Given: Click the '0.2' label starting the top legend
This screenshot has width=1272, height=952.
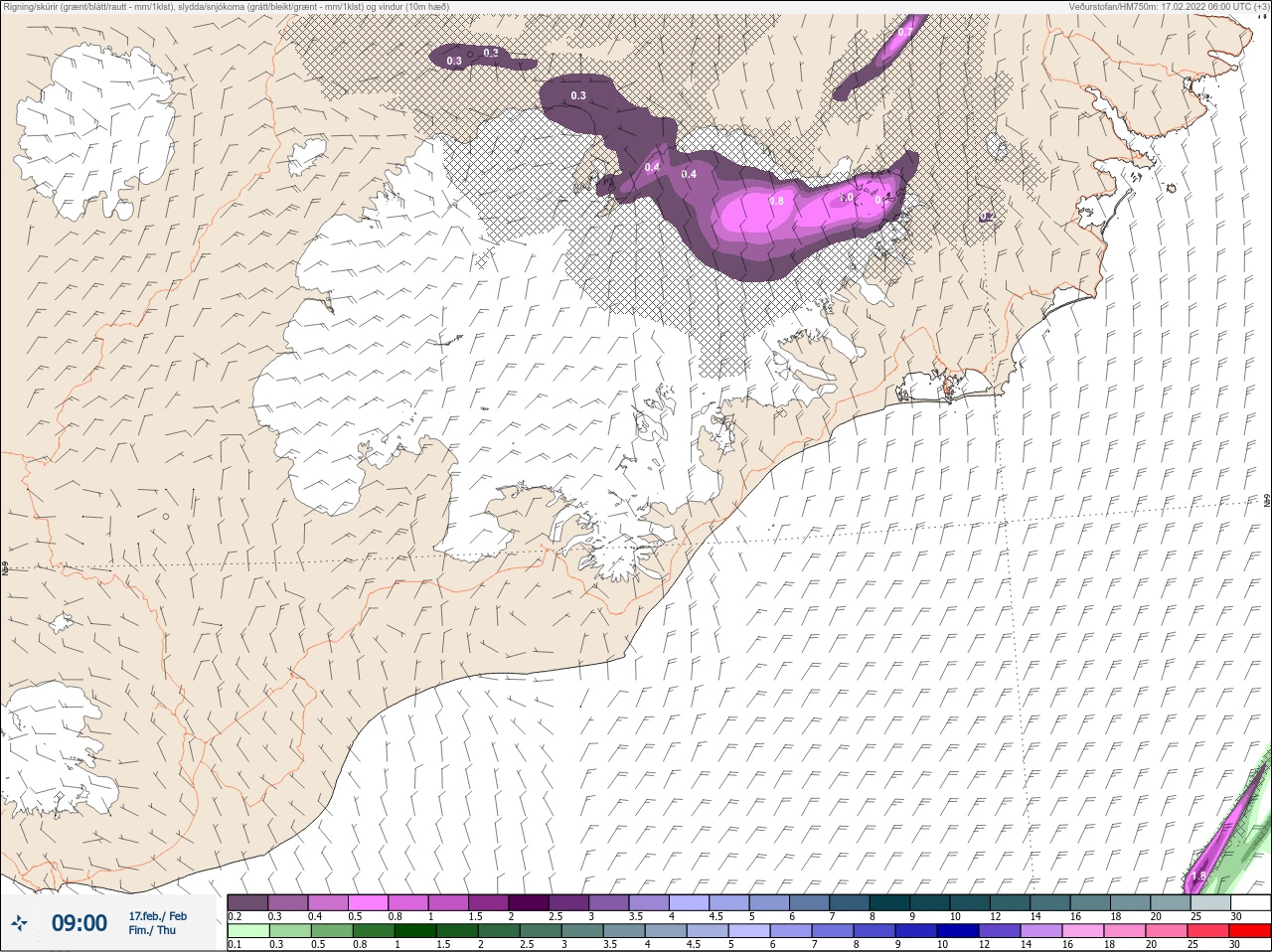Looking at the screenshot, I should [x=235, y=916].
